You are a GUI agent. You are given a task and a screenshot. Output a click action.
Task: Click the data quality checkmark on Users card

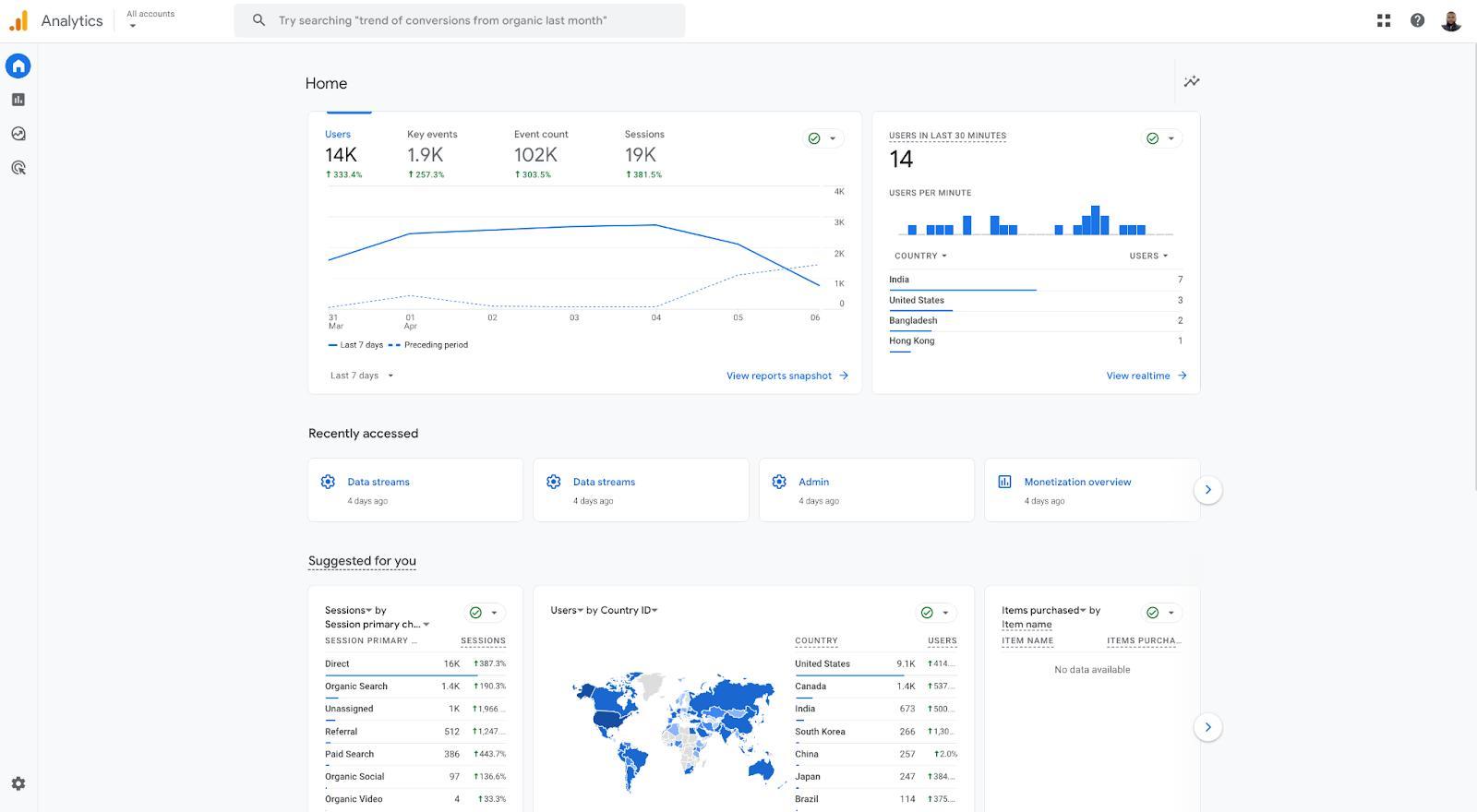point(814,138)
